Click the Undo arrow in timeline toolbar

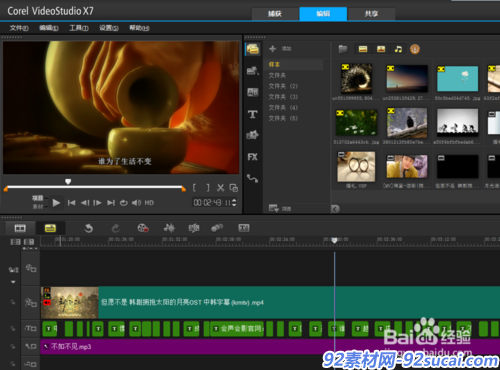[88, 228]
